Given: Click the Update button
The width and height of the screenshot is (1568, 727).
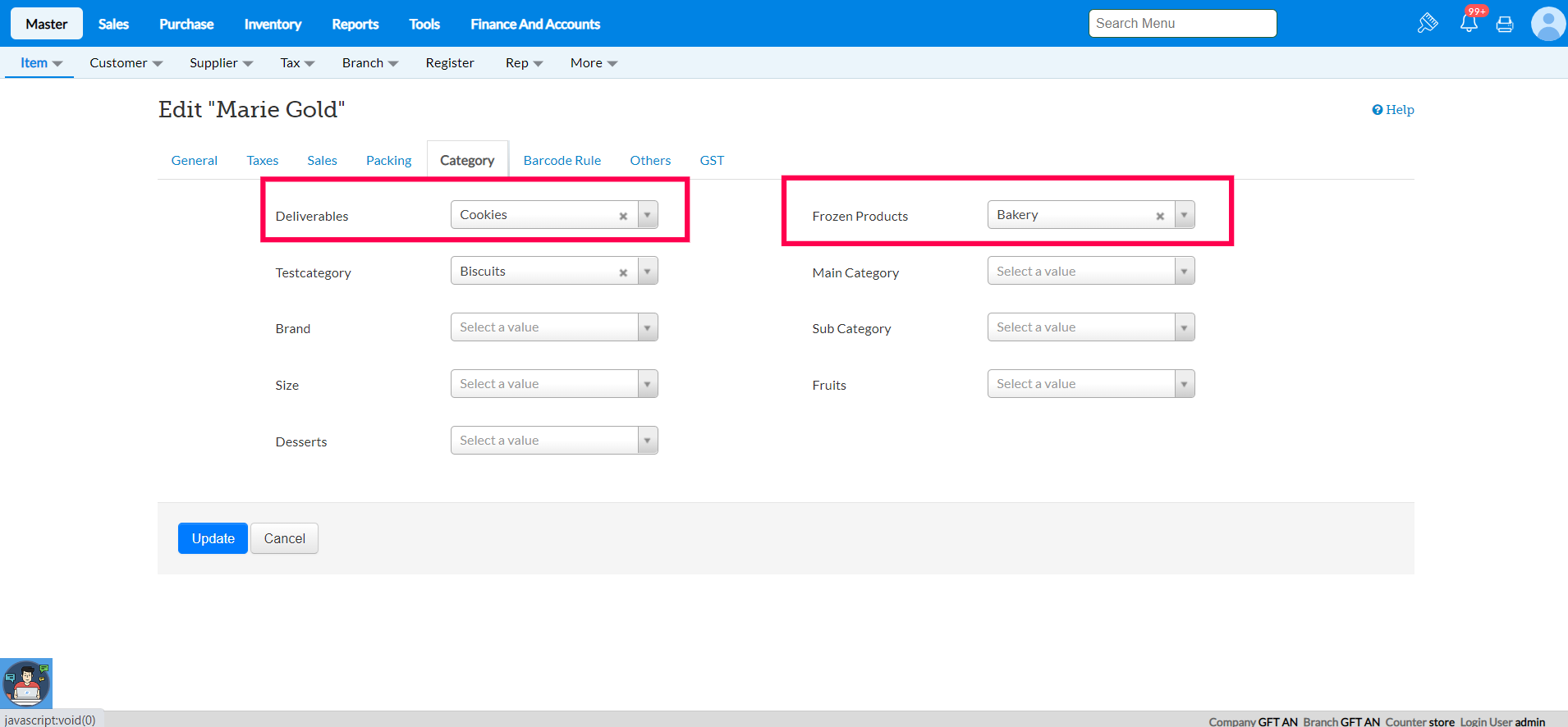Looking at the screenshot, I should click(x=213, y=538).
